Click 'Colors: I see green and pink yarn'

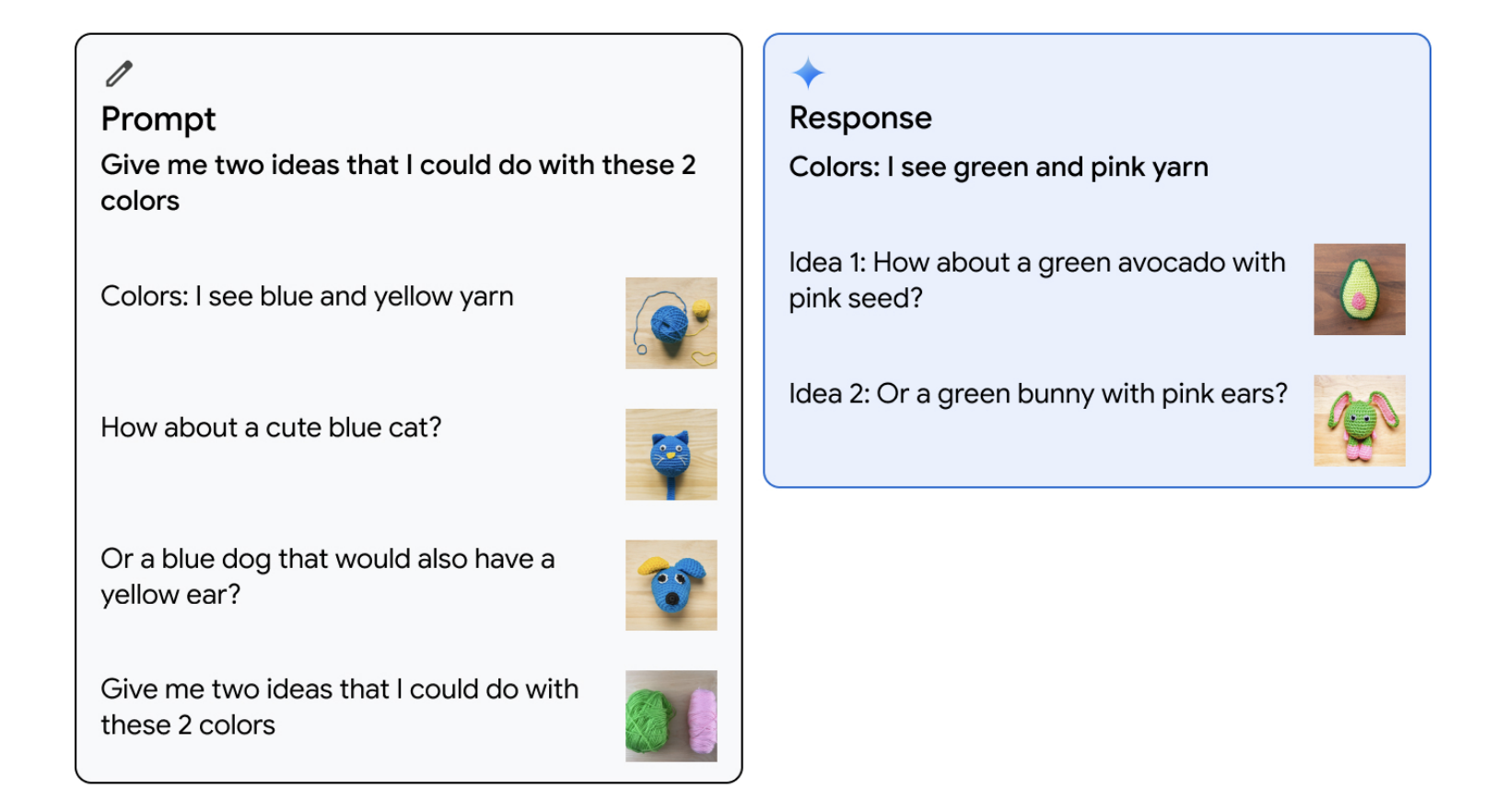tap(999, 167)
